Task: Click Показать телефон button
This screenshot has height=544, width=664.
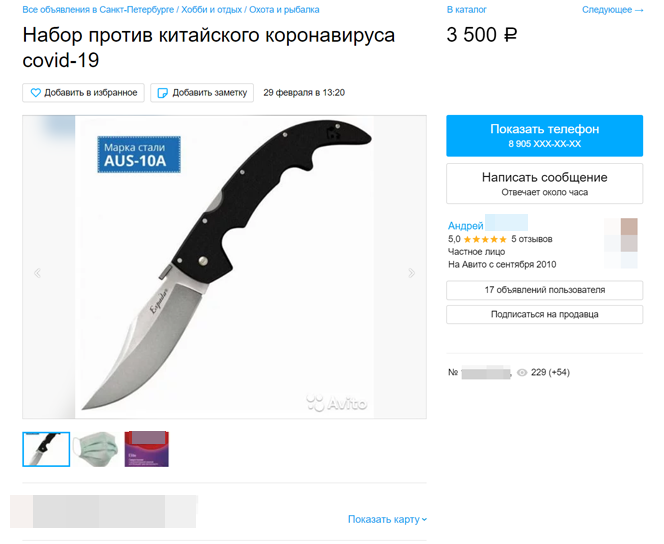Action: [x=545, y=135]
